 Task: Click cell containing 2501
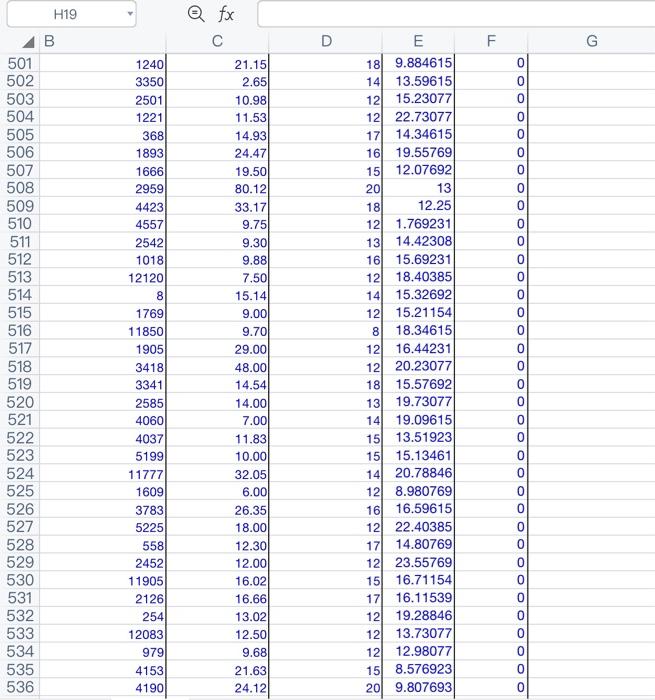(103, 99)
